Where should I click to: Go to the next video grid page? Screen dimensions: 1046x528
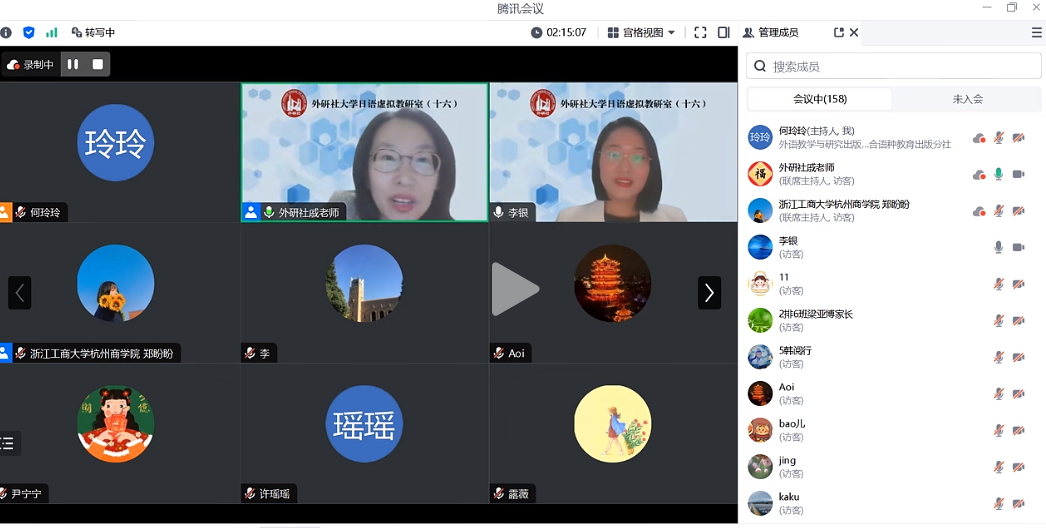point(709,292)
